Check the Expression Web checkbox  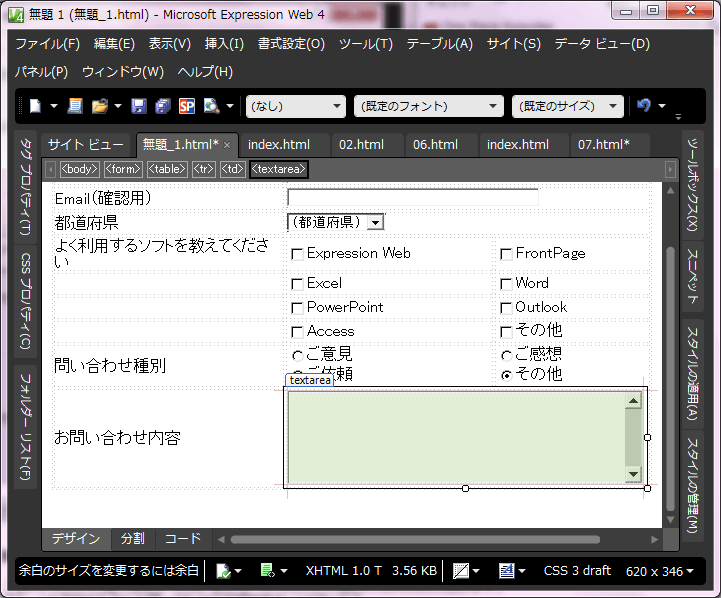(298, 254)
